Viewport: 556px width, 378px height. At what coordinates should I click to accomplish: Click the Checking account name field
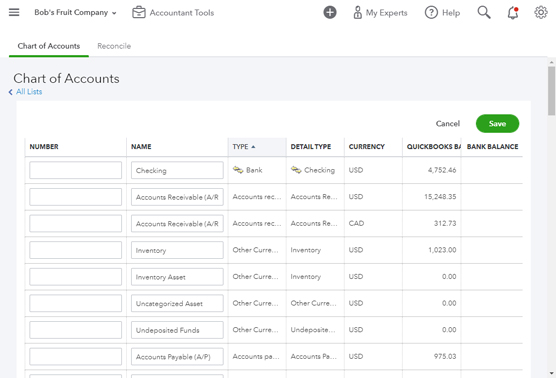click(x=177, y=170)
